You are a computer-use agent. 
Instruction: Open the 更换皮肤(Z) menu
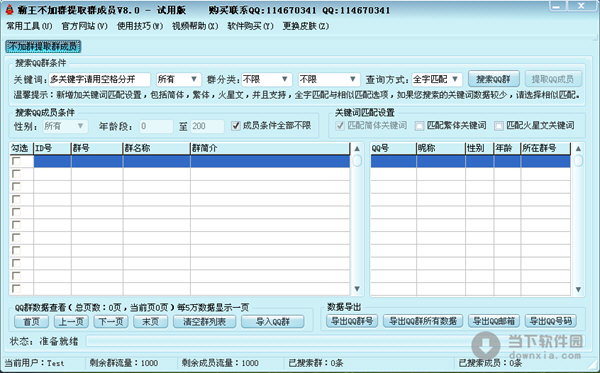tap(305, 26)
